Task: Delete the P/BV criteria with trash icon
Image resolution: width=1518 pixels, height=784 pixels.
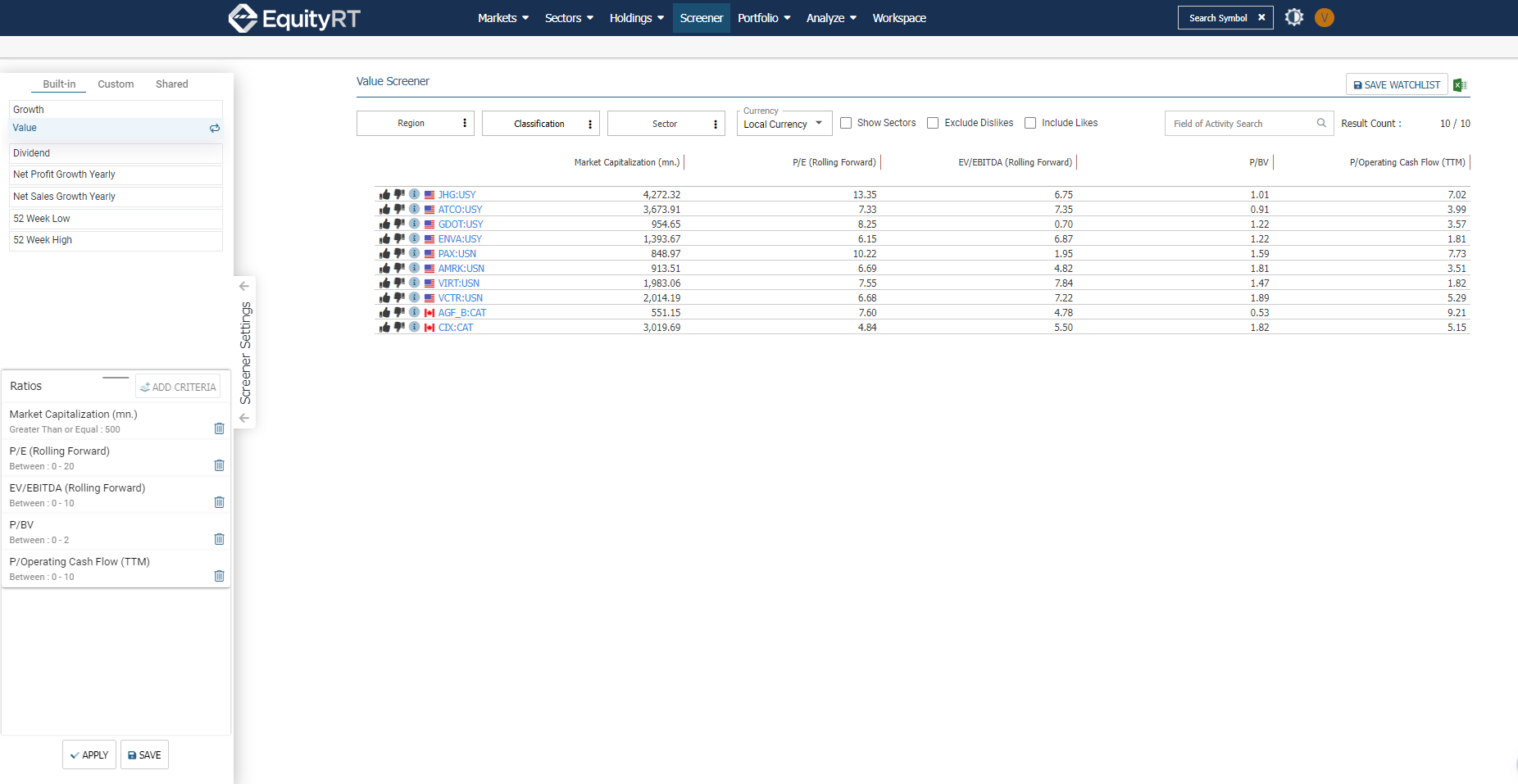Action: (x=219, y=539)
